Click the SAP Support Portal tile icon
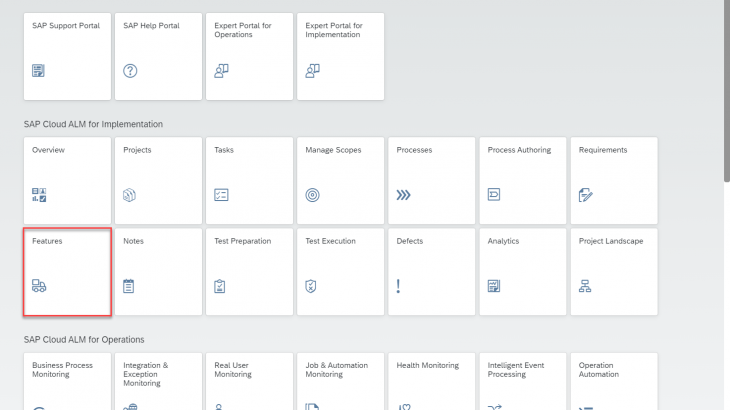This screenshot has height=410, width=730. (x=39, y=70)
